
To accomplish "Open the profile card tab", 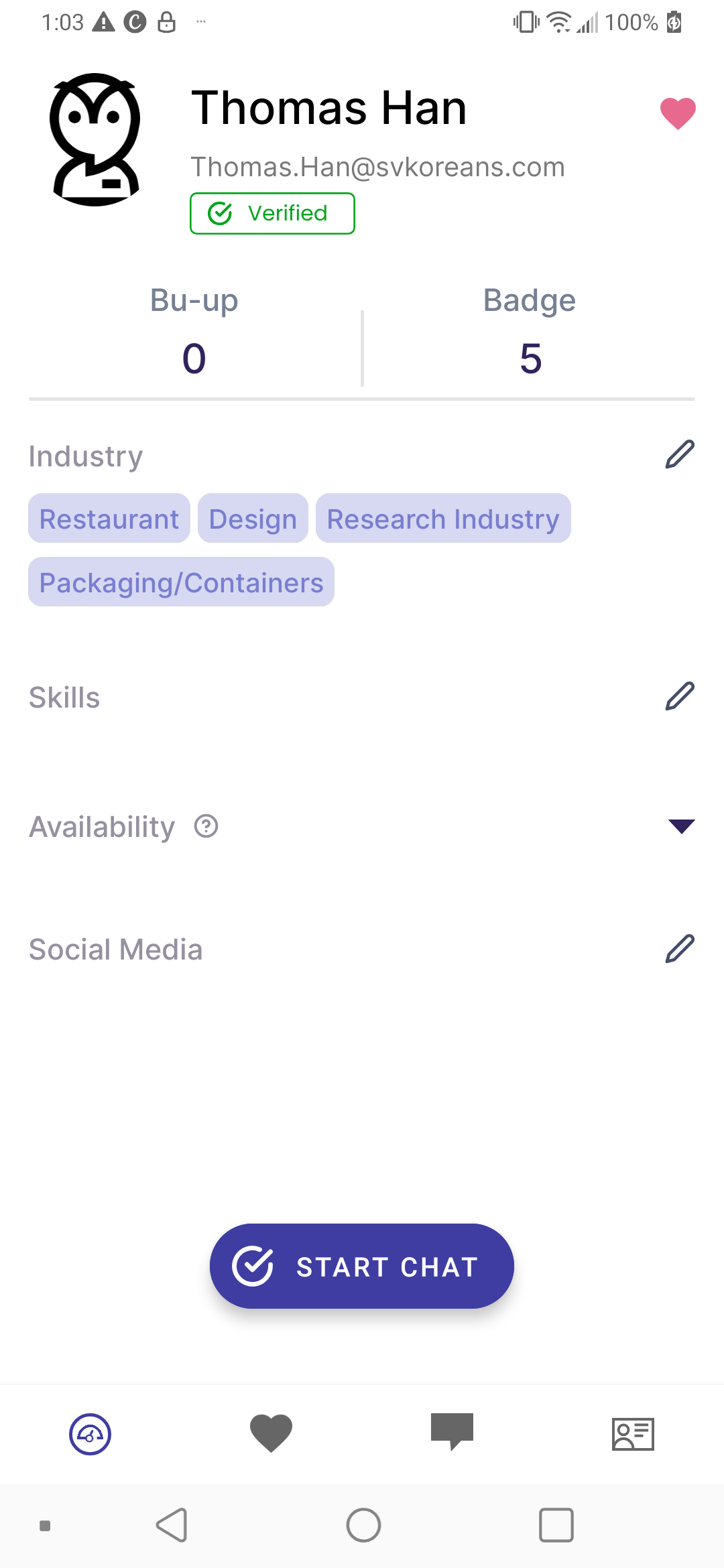I will (x=633, y=1434).
